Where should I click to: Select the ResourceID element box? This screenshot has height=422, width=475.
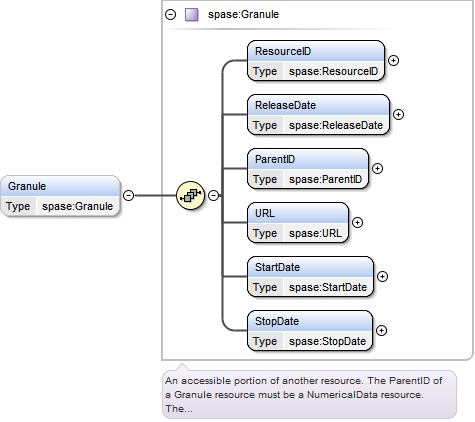point(316,61)
